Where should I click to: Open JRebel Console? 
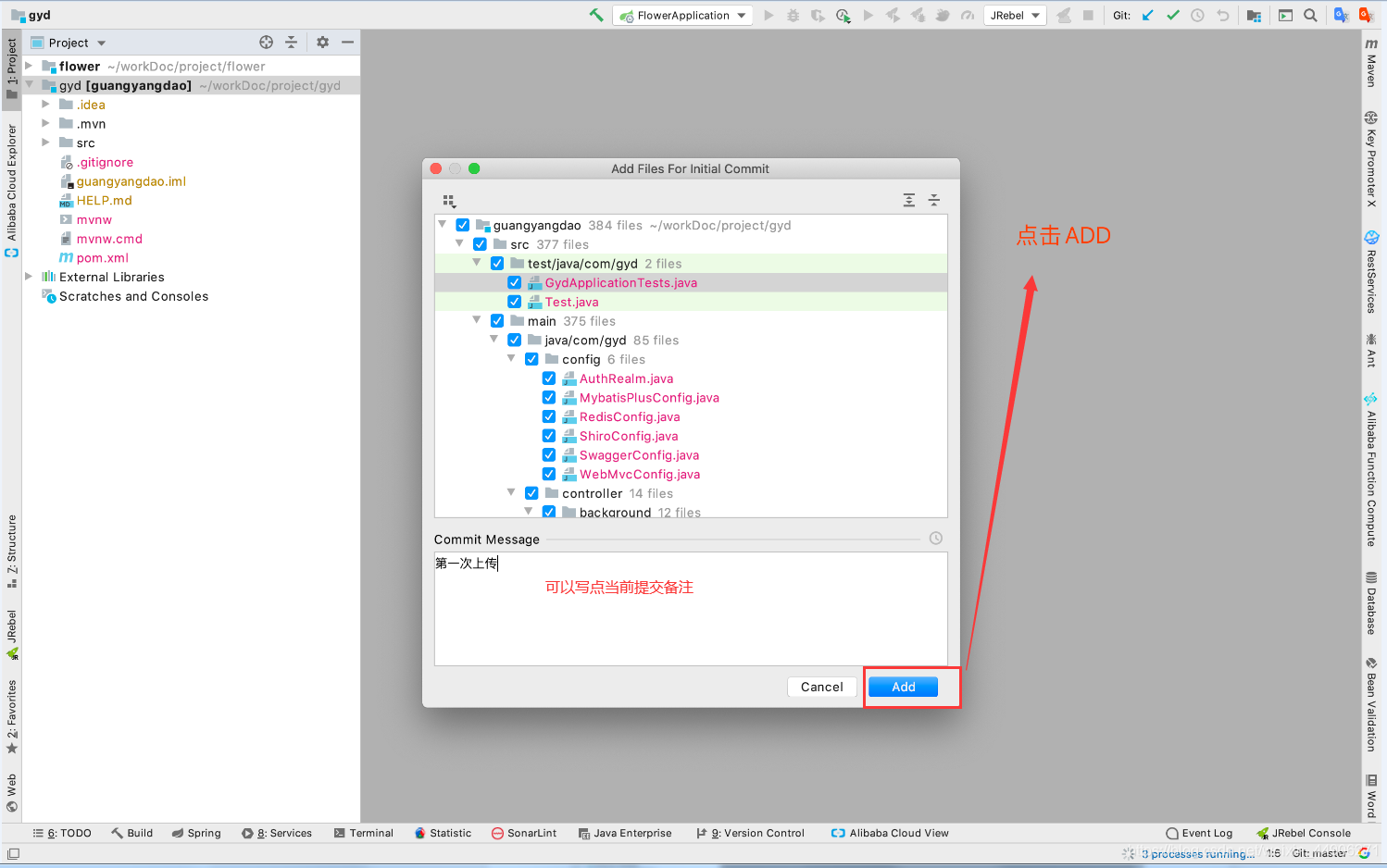[1304, 833]
